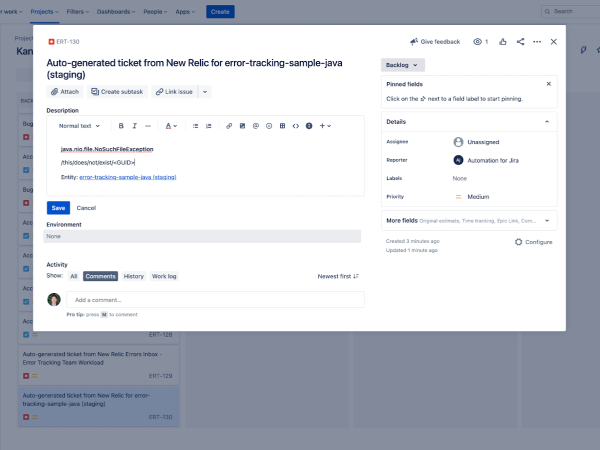Close the Pinned fields panel
The width and height of the screenshot is (600, 450).
coord(548,84)
